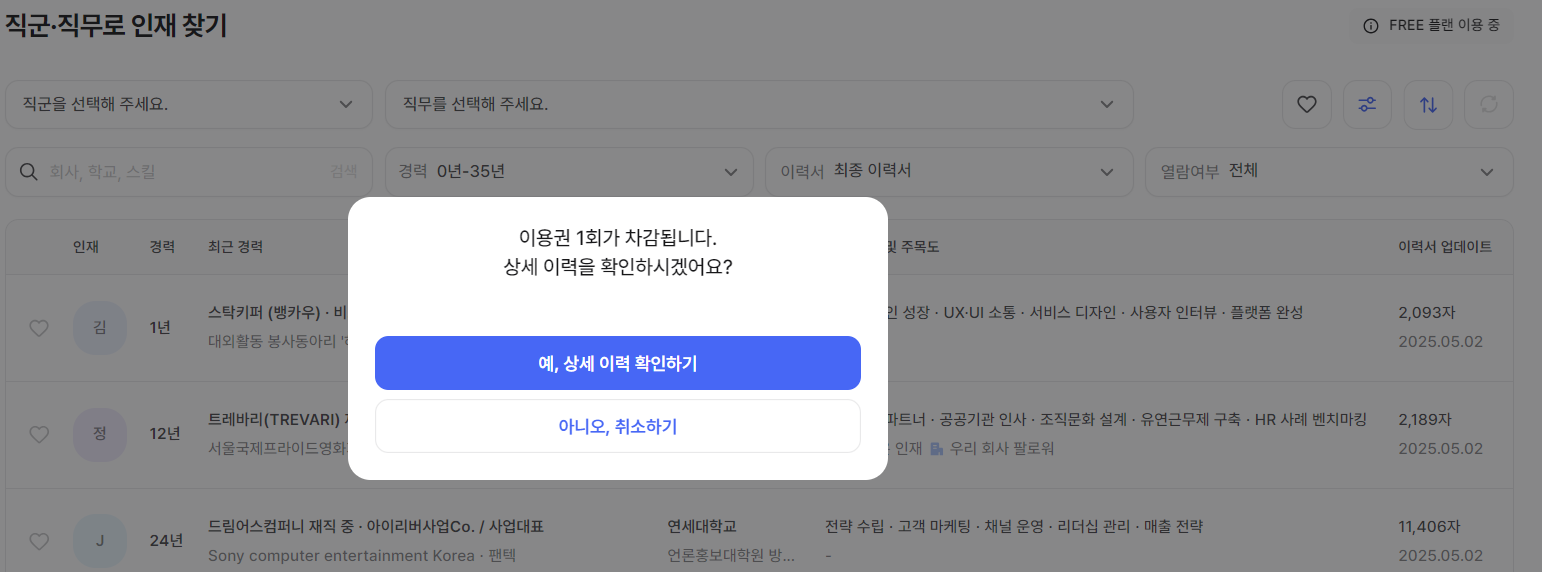Click the 정 candidate avatar
Screen dimensions: 1542x572
pos(100,434)
